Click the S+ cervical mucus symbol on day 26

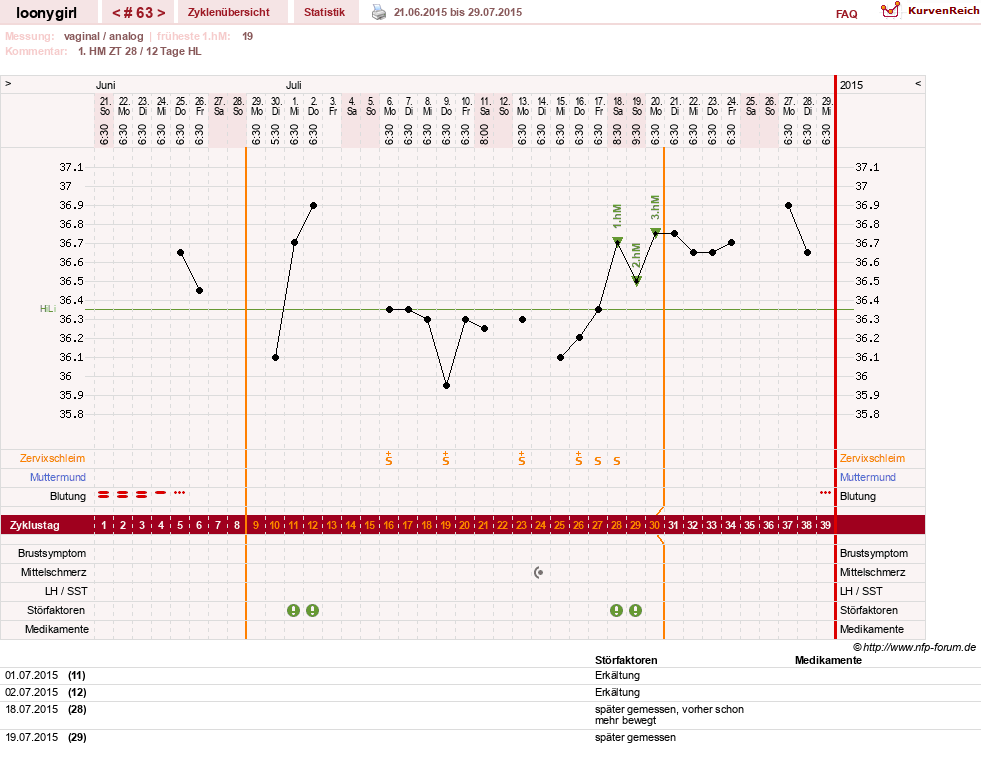click(x=579, y=458)
